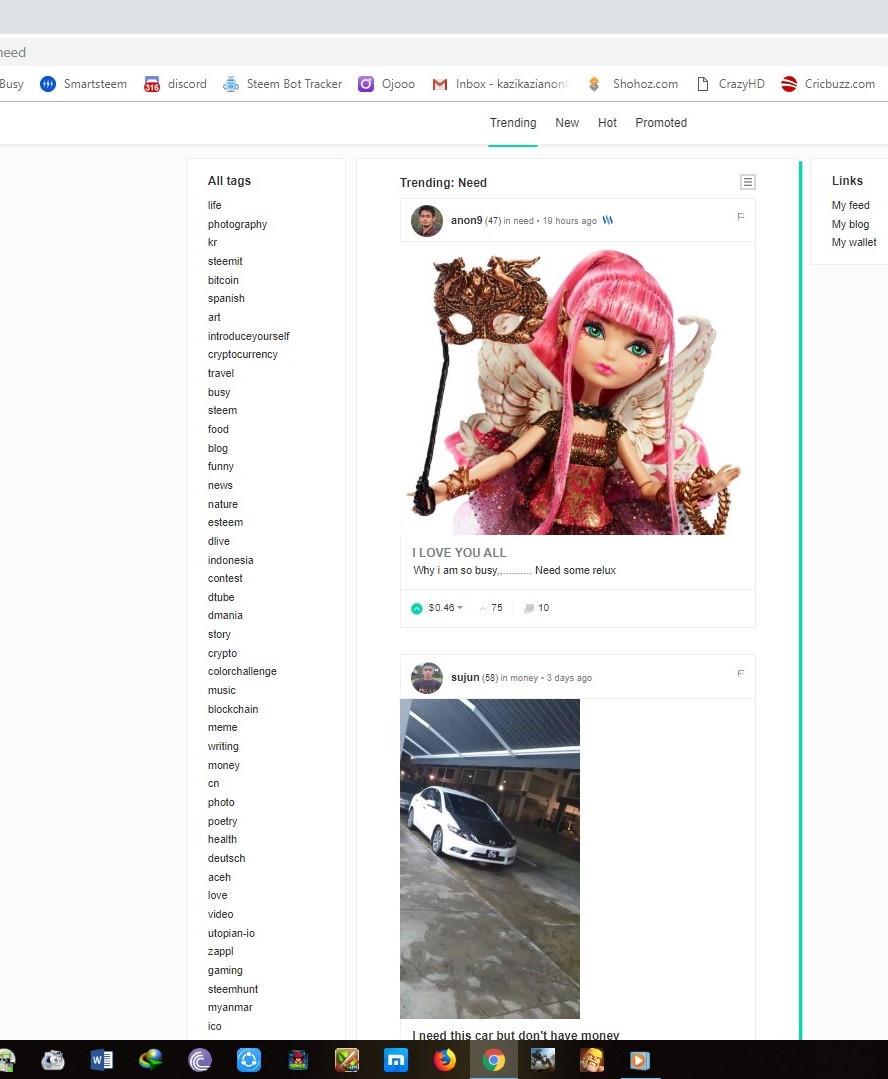Image resolution: width=888 pixels, height=1079 pixels.
Task: Go to My feed
Action: coord(850,205)
